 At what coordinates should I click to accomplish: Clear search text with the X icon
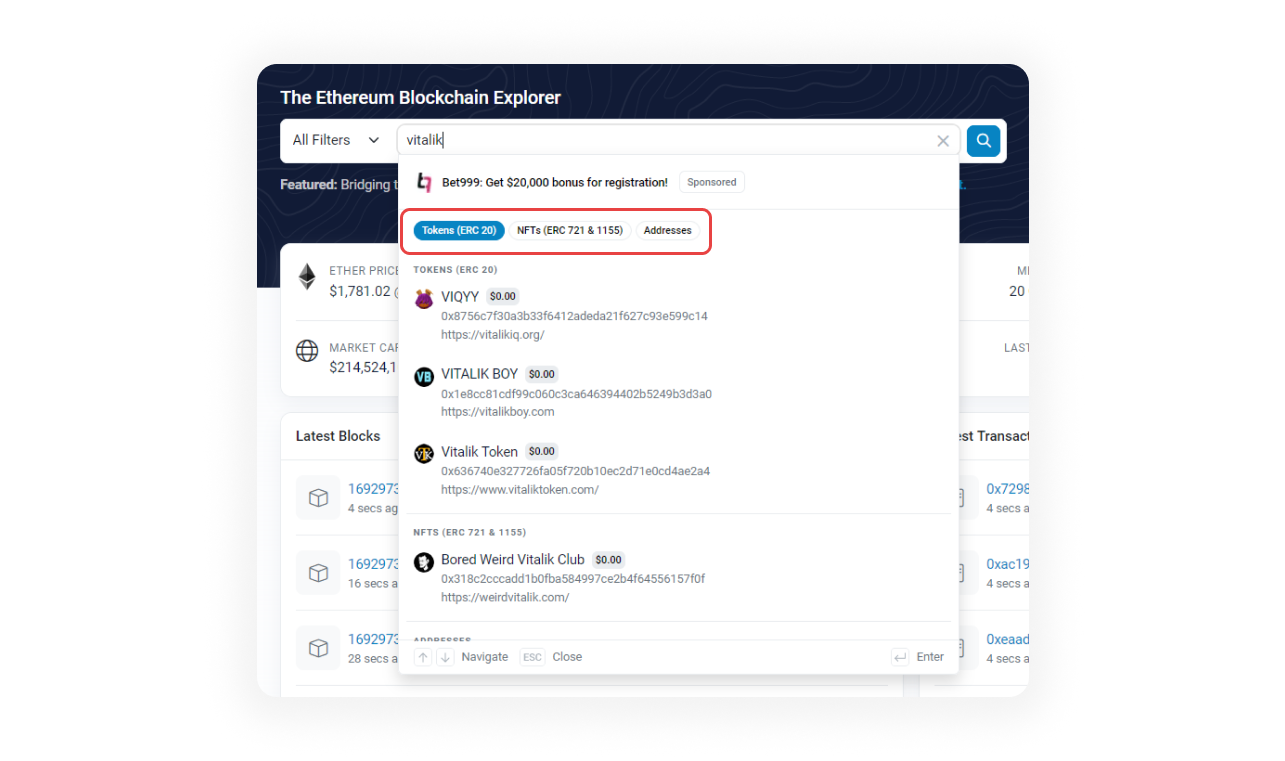pyautogui.click(x=942, y=141)
